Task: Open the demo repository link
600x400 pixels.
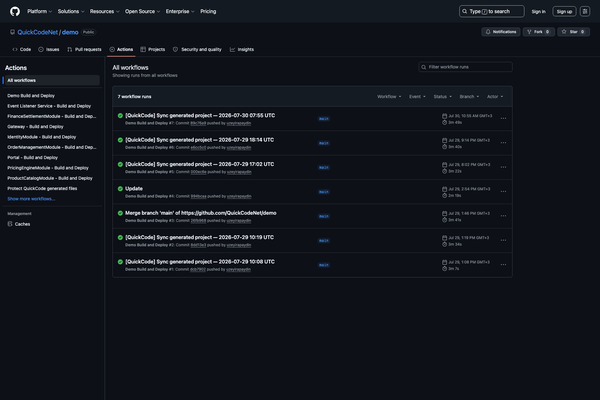Action: tap(70, 32)
